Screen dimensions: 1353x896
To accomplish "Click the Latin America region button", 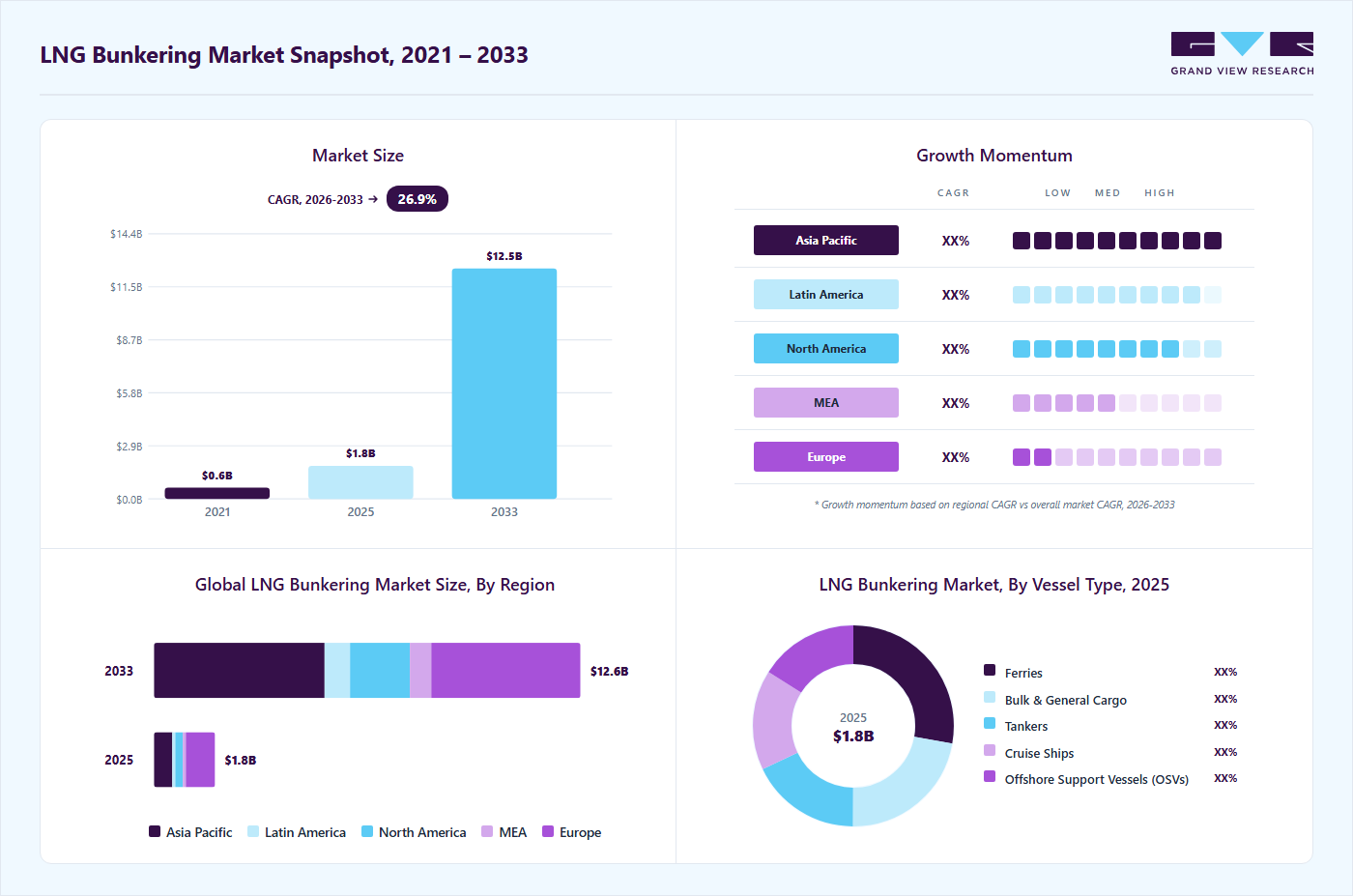I will pyautogui.click(x=826, y=295).
